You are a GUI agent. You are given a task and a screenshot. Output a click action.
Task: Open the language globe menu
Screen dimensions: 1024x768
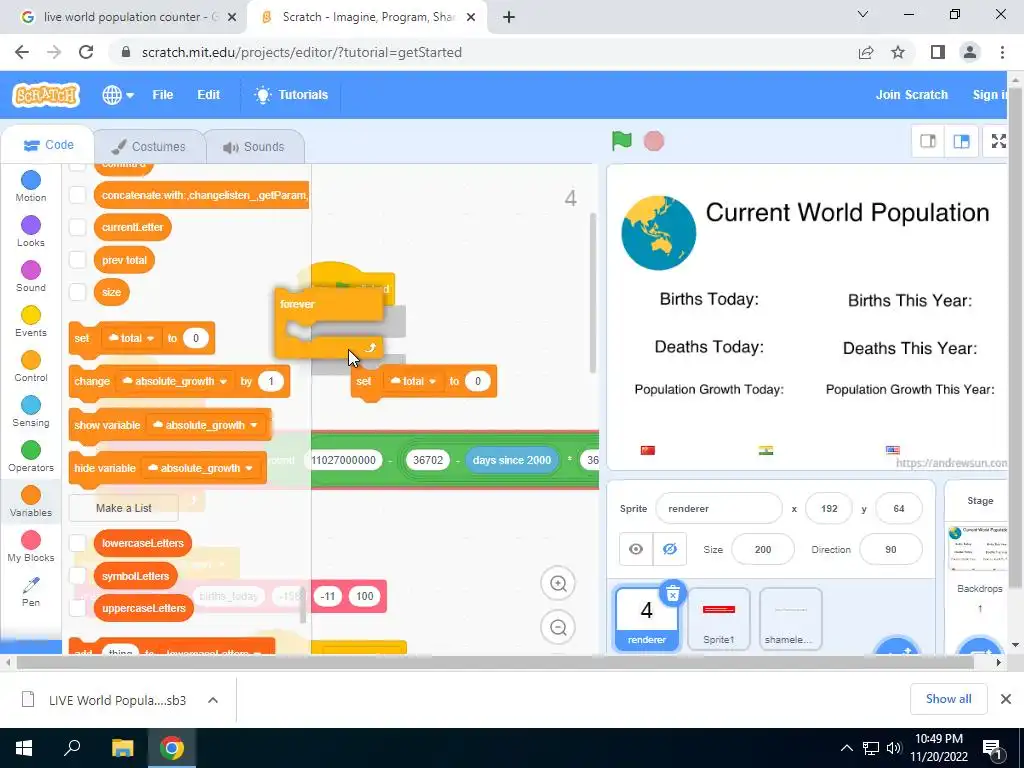[x=118, y=95]
